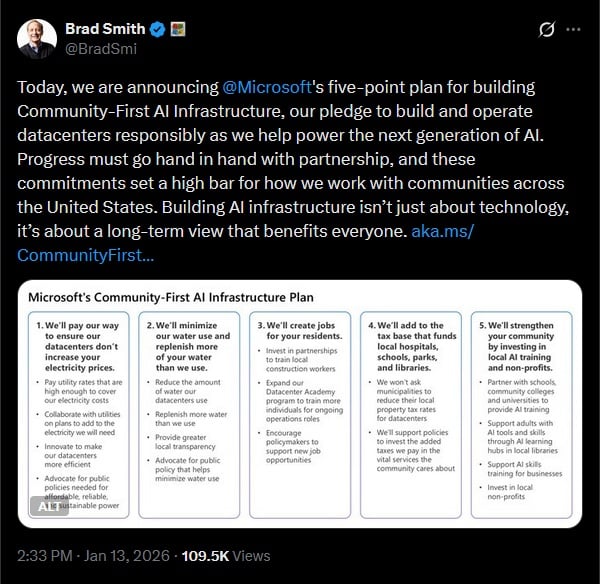Image resolution: width=600 pixels, height=584 pixels.
Task: Open the infographic title 'Microsoft's Community-First AI Infrastructure Plan'
Action: click(x=170, y=296)
